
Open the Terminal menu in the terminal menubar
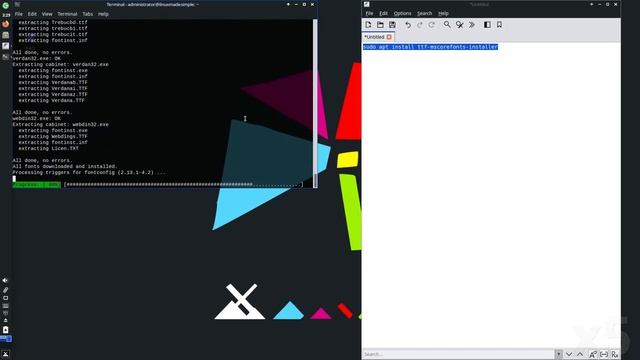point(67,14)
